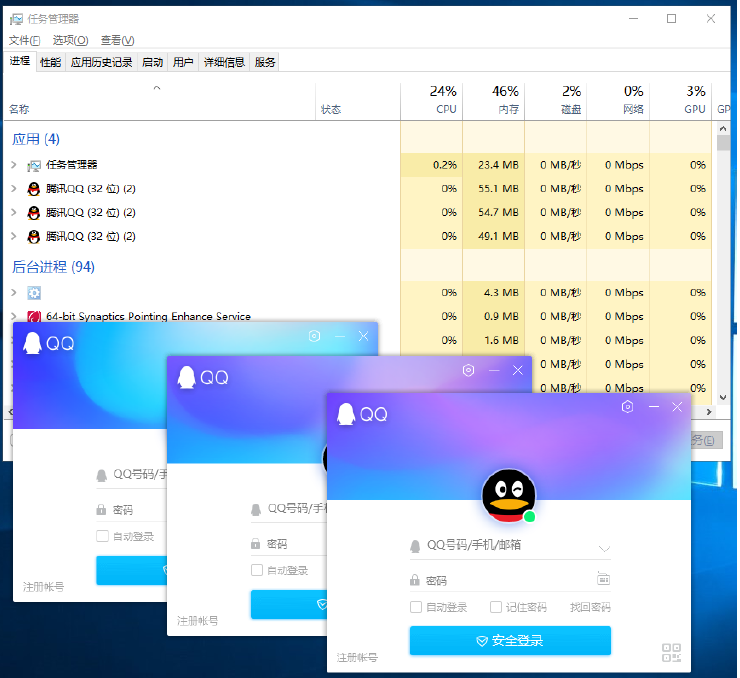Toggle 记住密码 checkbox
The height and width of the screenshot is (678, 740).
tap(496, 607)
